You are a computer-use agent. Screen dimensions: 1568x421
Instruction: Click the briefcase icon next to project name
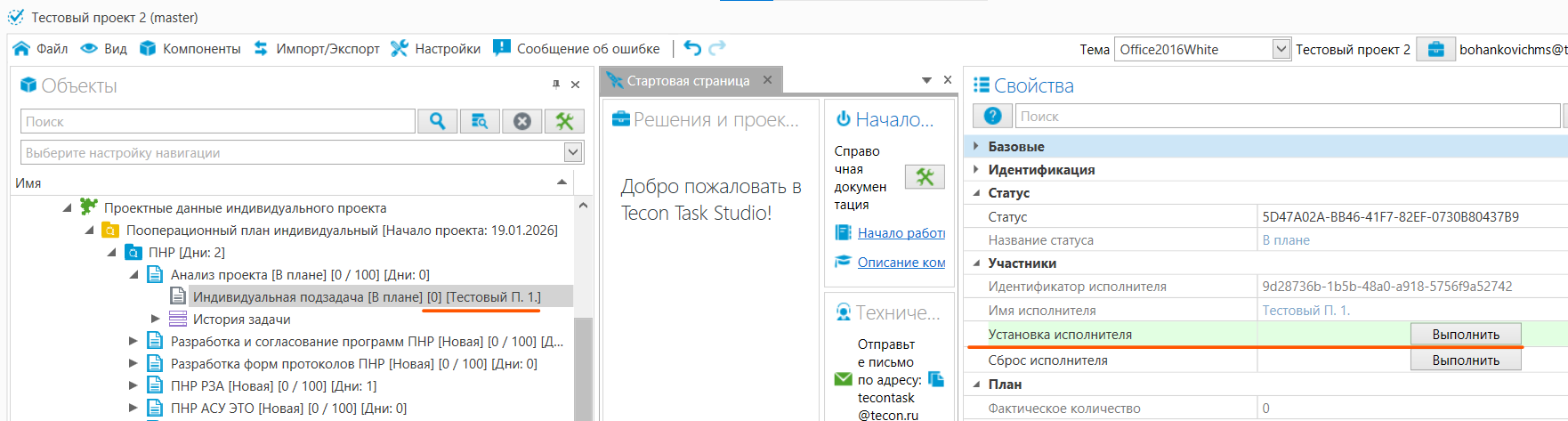coord(1435,49)
